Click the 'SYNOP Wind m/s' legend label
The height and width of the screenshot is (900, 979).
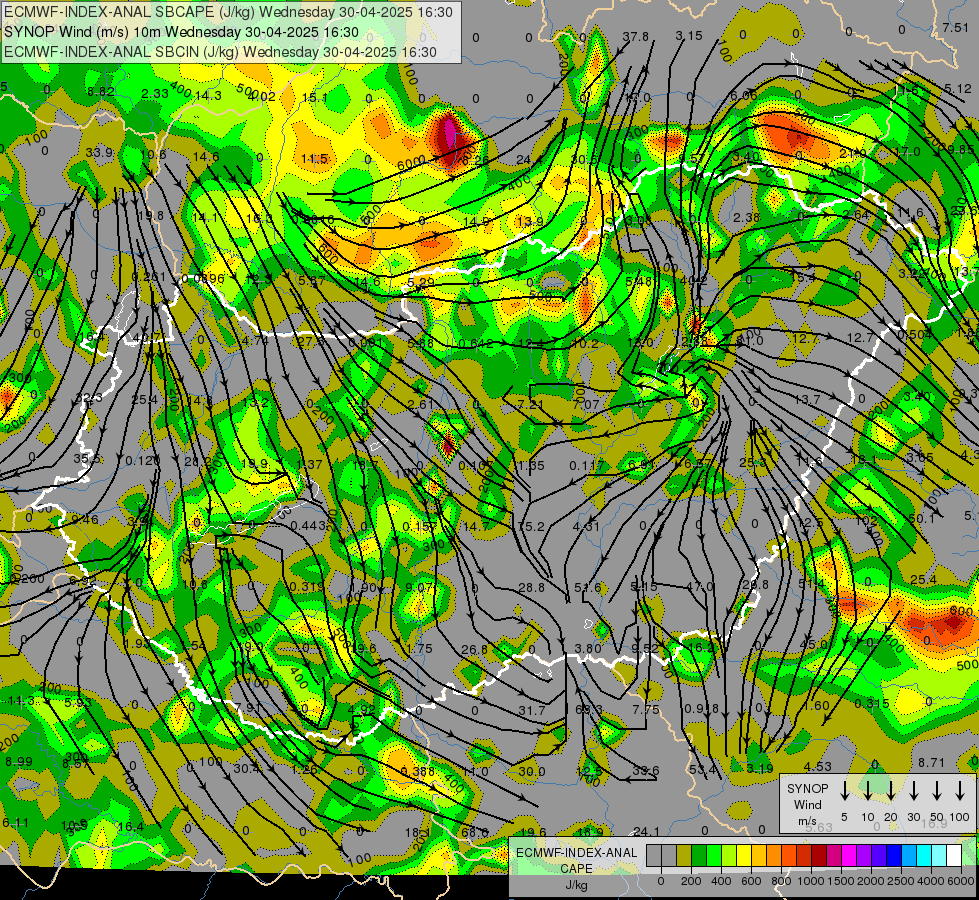(x=807, y=804)
